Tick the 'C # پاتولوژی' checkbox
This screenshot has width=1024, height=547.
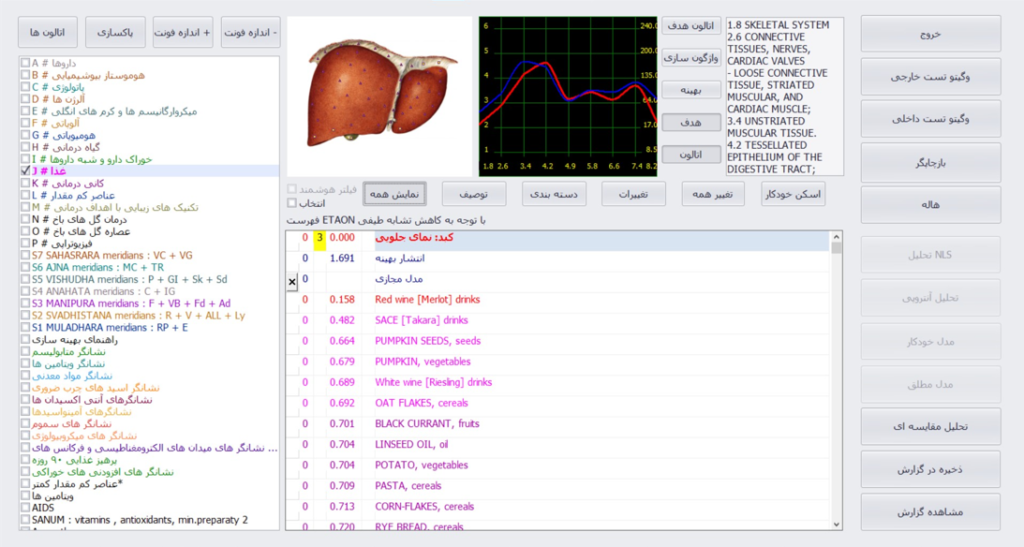pos(24,87)
